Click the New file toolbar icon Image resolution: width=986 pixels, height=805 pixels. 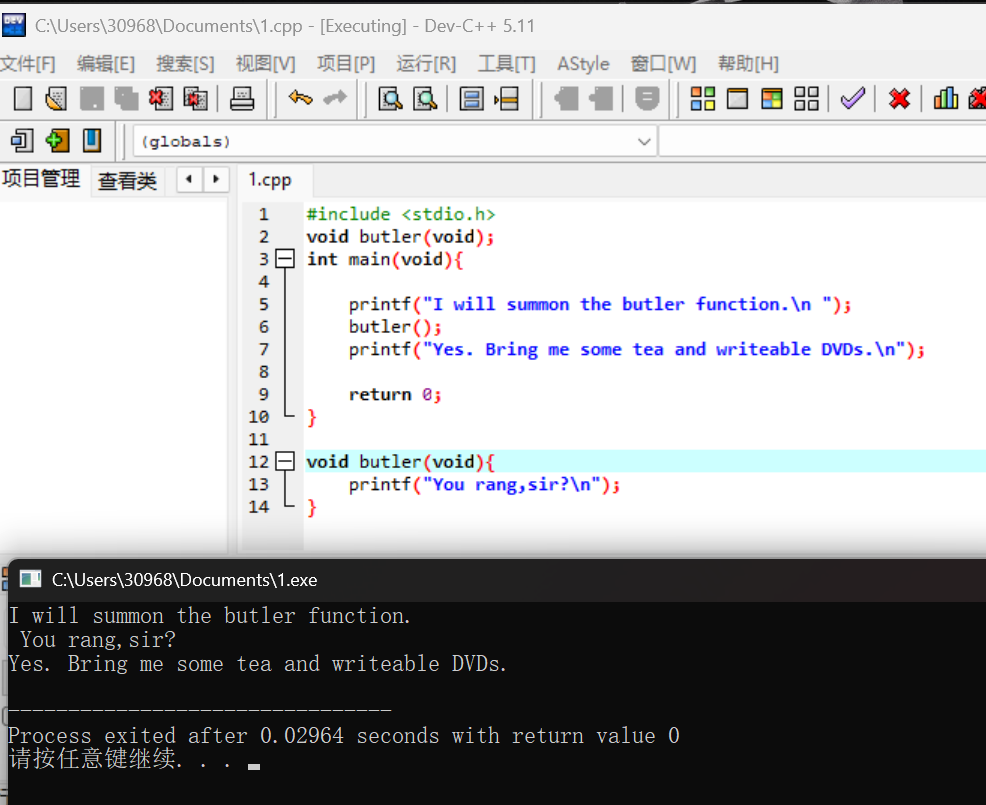point(23,99)
